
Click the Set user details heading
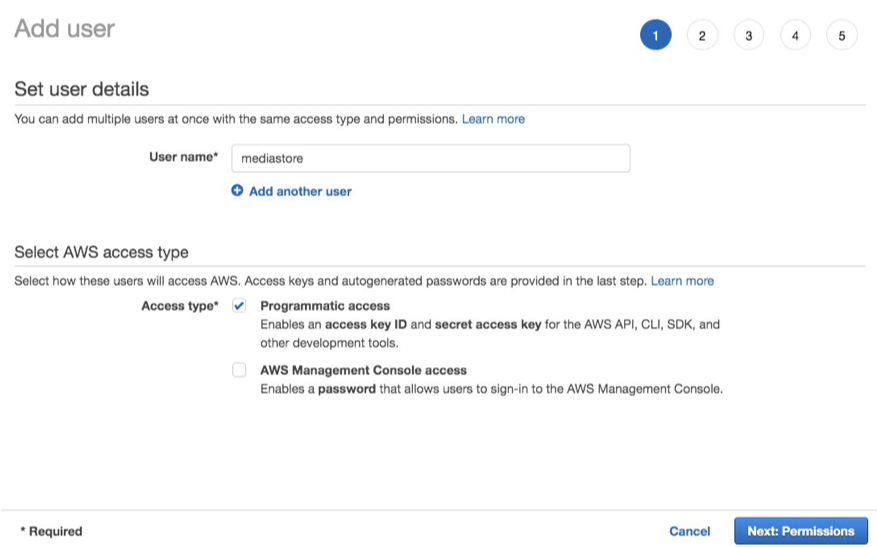[82, 89]
